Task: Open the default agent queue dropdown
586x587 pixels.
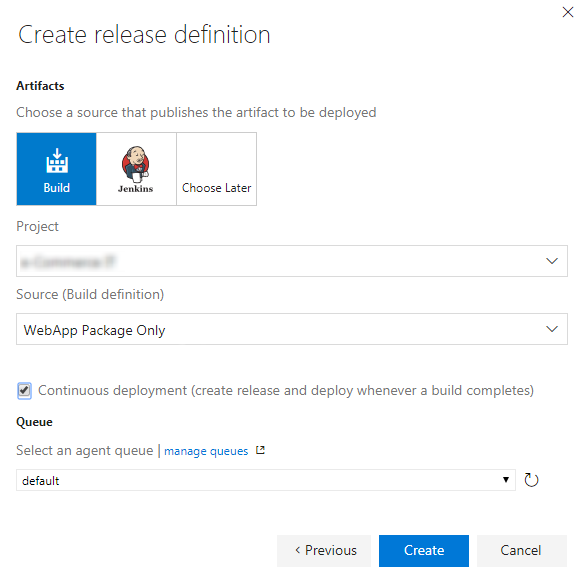Action: coord(266,480)
